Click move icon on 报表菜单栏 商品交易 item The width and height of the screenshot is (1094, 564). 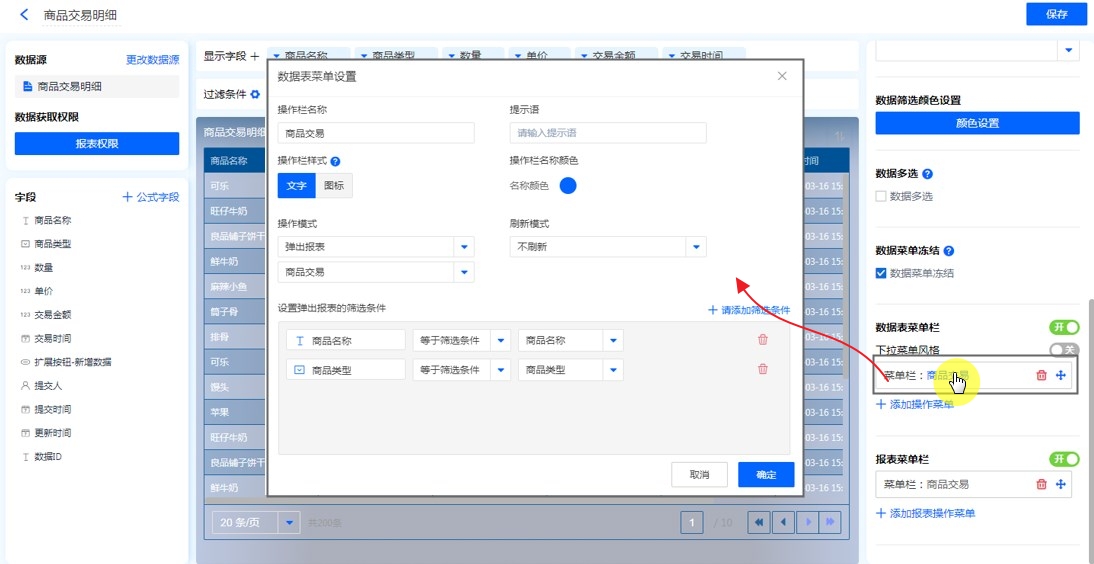click(1060, 485)
